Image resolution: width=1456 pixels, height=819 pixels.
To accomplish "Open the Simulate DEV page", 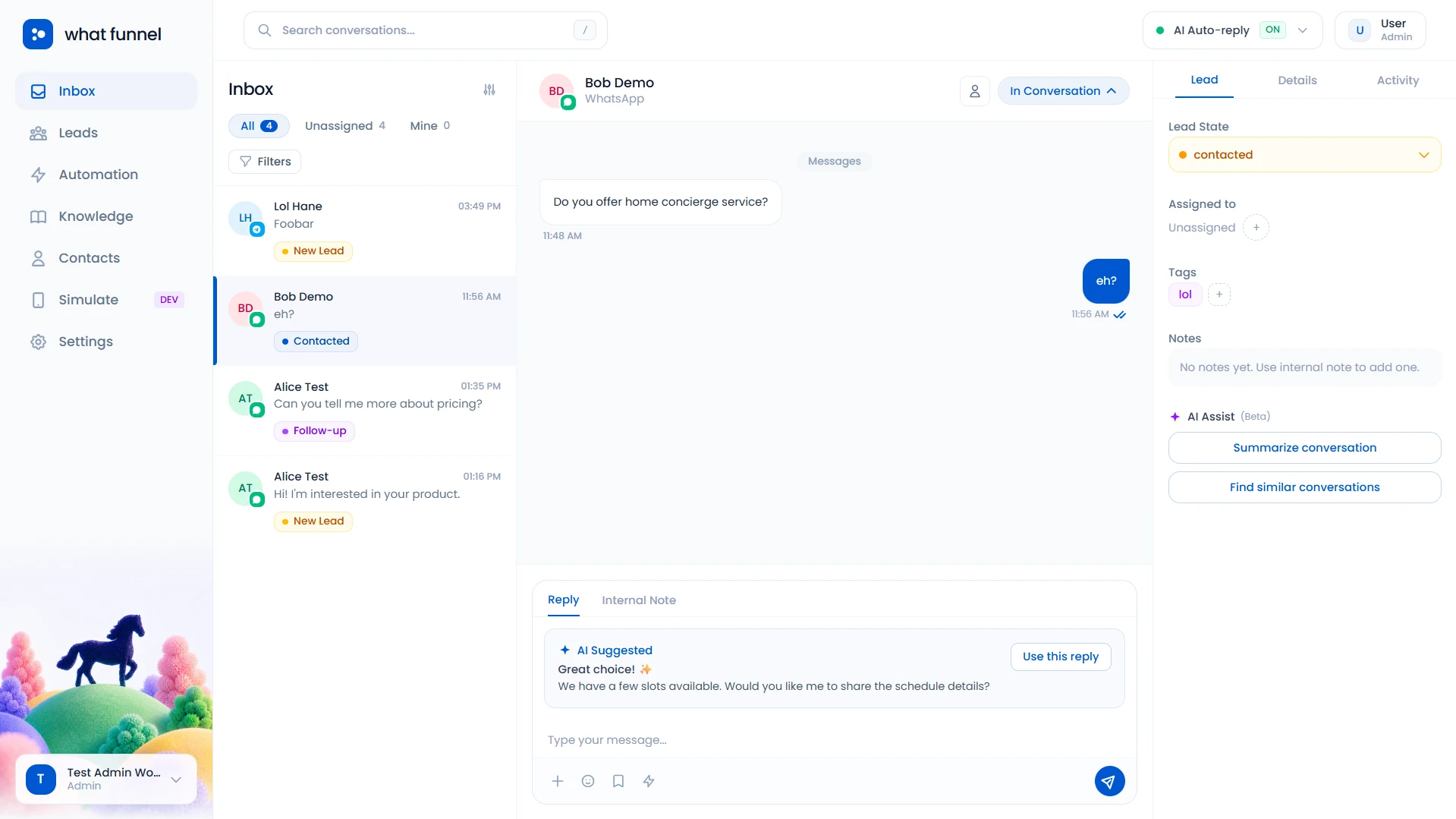I will coord(106,300).
